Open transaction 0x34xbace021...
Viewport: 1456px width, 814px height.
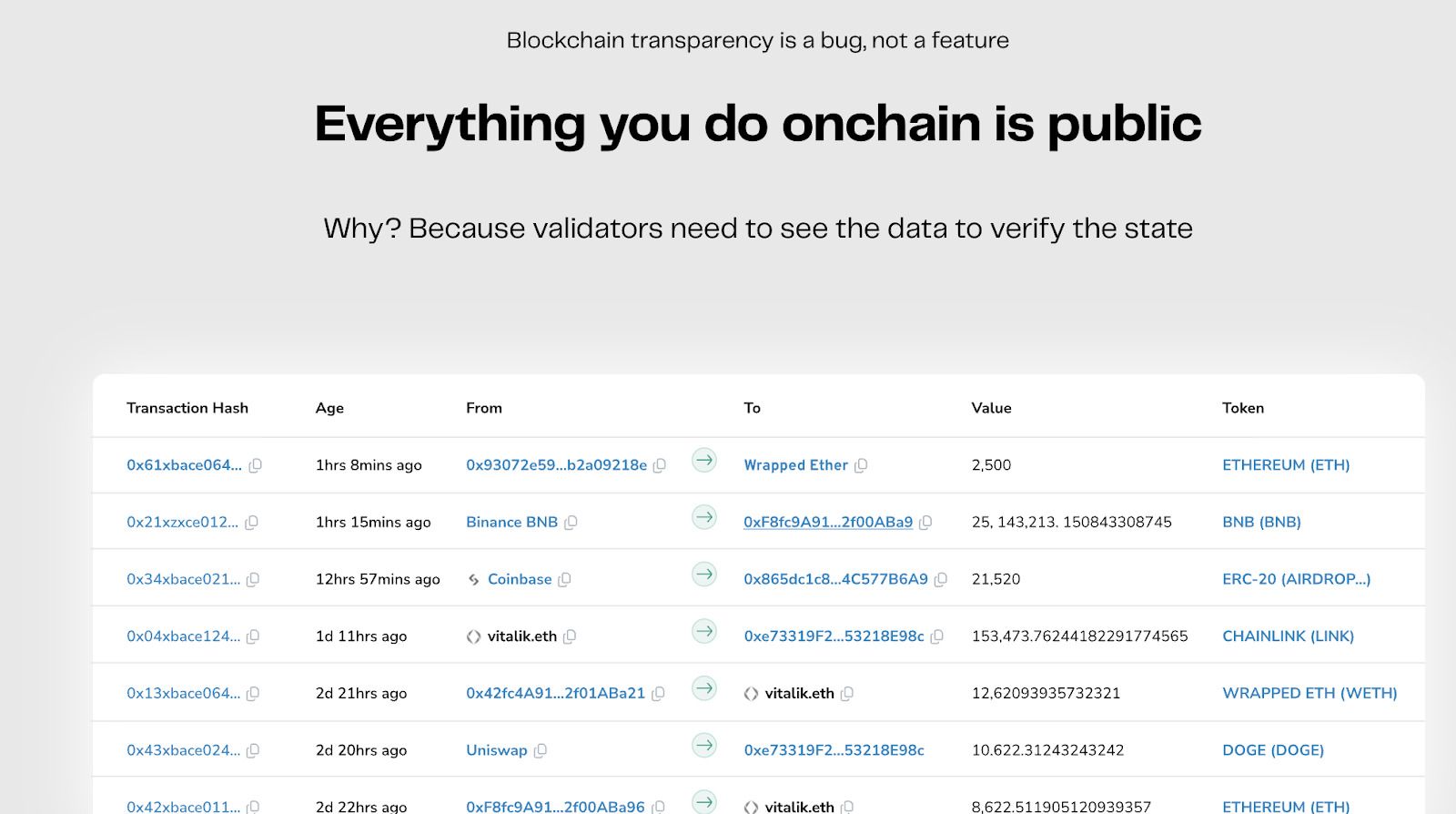coord(184,579)
